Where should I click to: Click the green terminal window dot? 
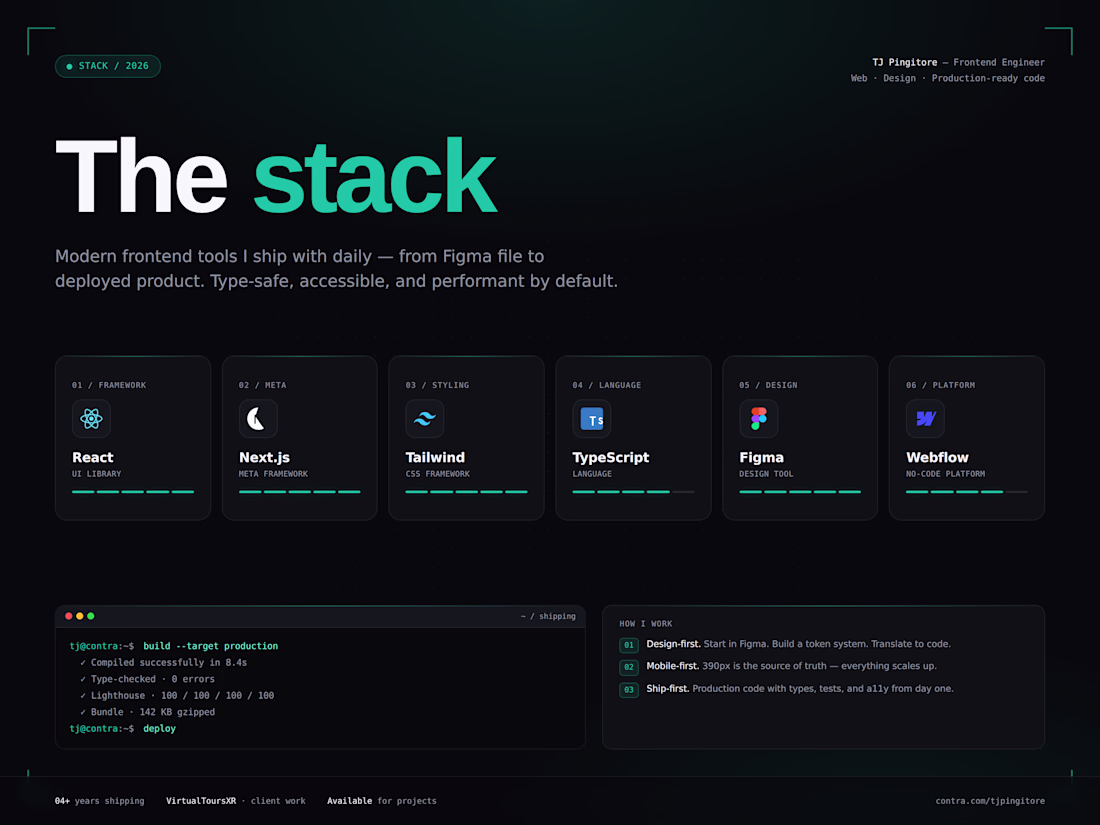coord(90,616)
